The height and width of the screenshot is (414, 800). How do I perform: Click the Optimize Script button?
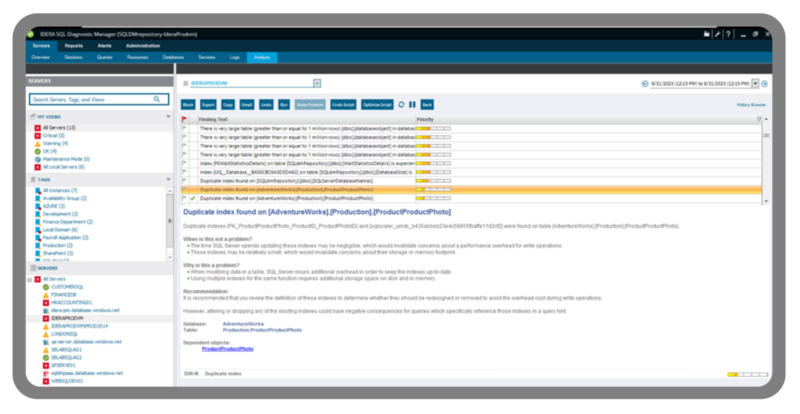coord(375,104)
